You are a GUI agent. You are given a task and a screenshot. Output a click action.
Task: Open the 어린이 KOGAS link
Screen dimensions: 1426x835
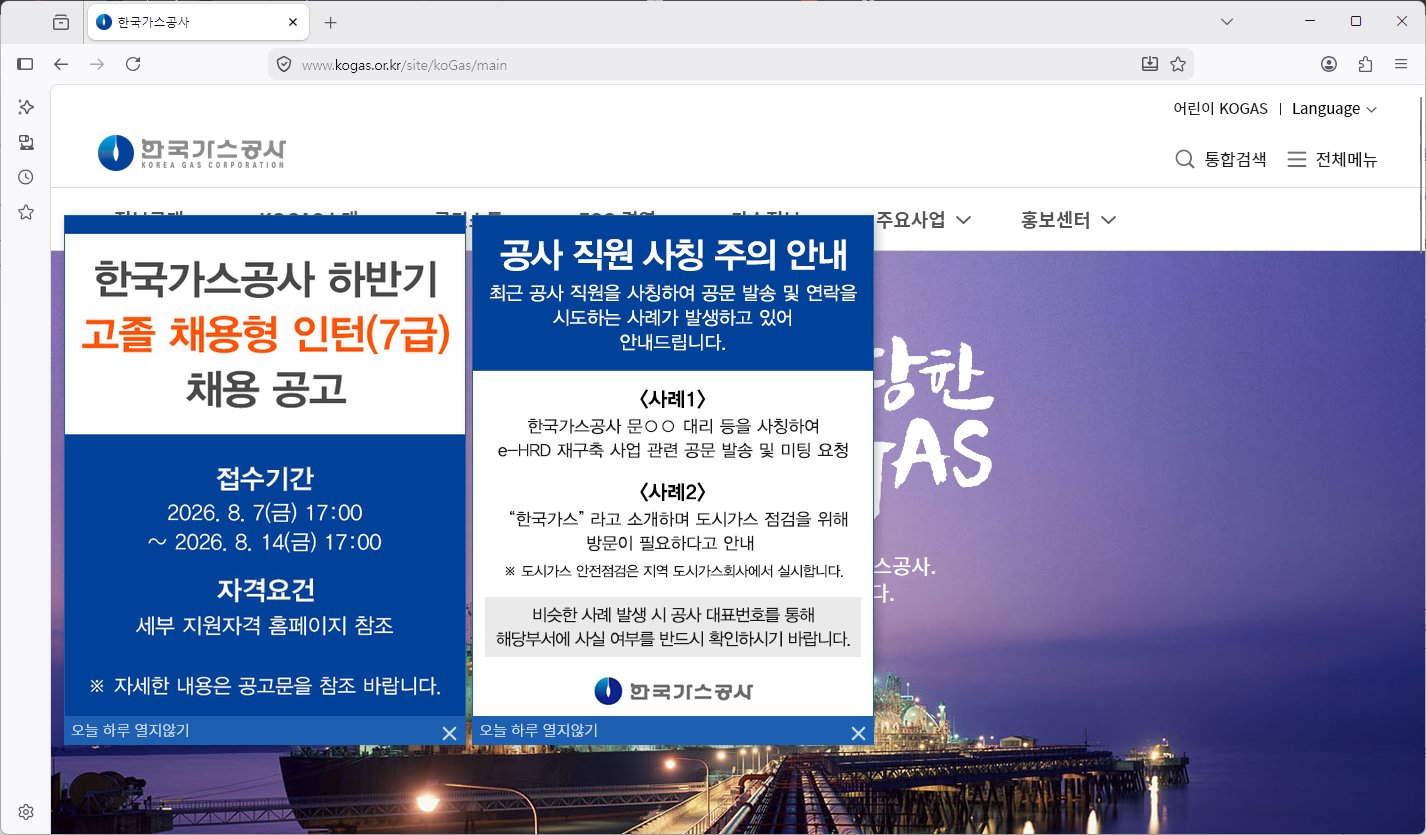tap(1220, 108)
